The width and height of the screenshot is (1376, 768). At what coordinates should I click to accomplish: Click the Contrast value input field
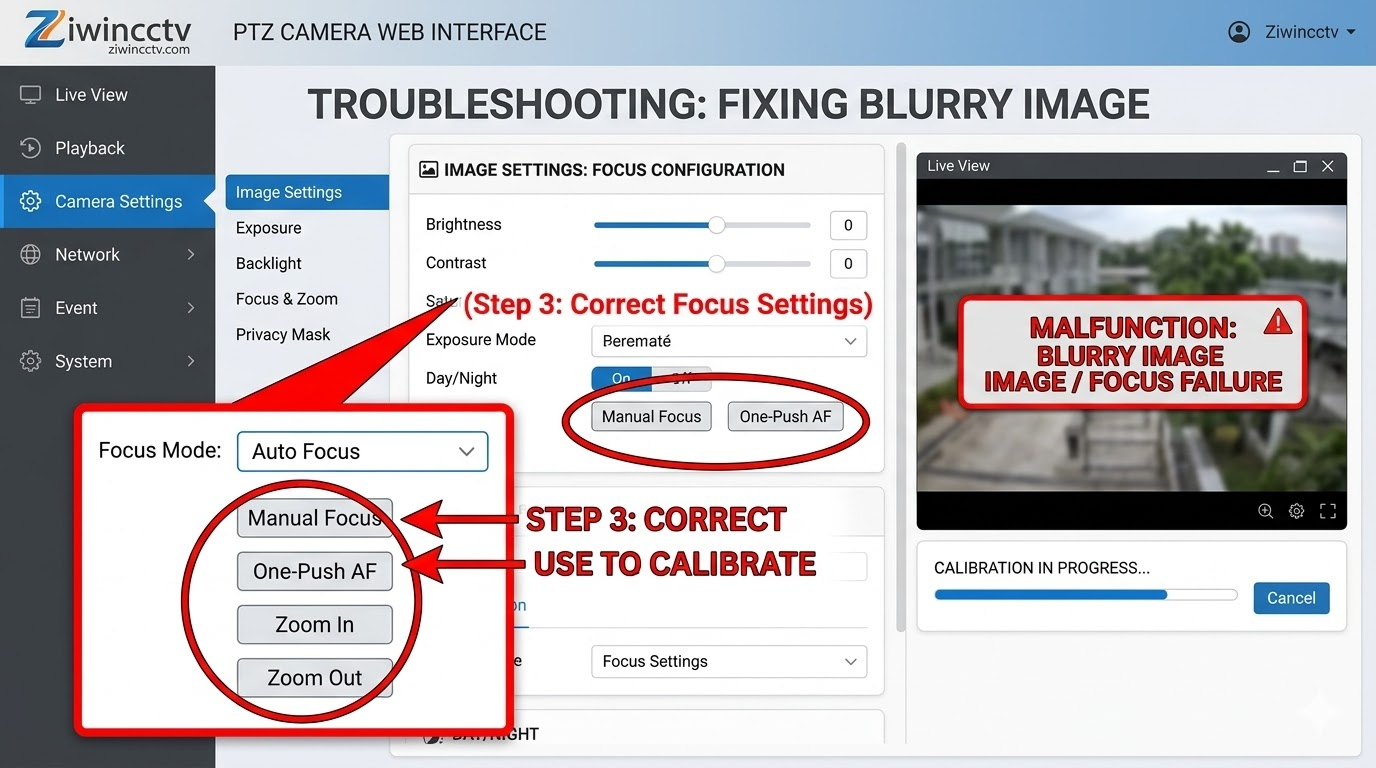(x=847, y=263)
